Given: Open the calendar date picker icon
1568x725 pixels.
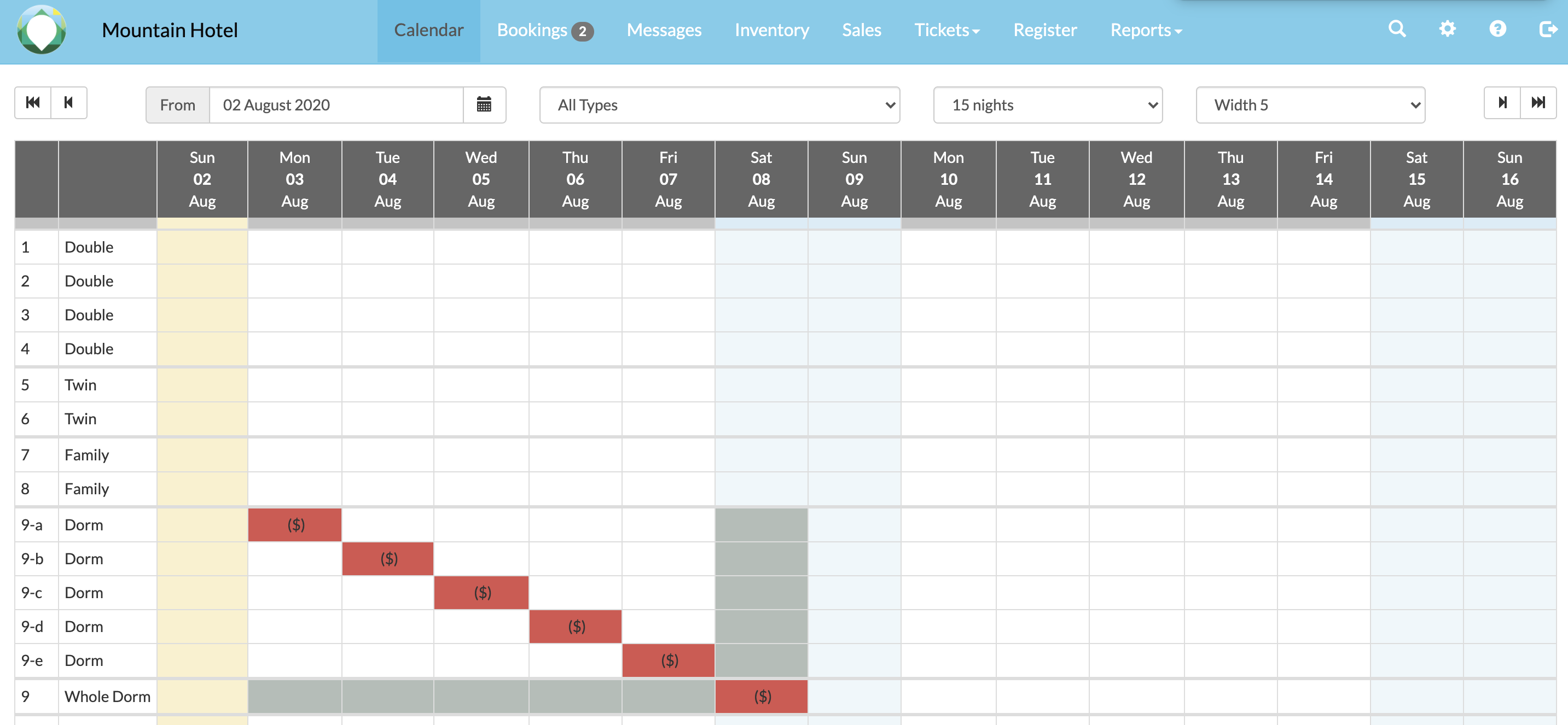Looking at the screenshot, I should pos(484,104).
